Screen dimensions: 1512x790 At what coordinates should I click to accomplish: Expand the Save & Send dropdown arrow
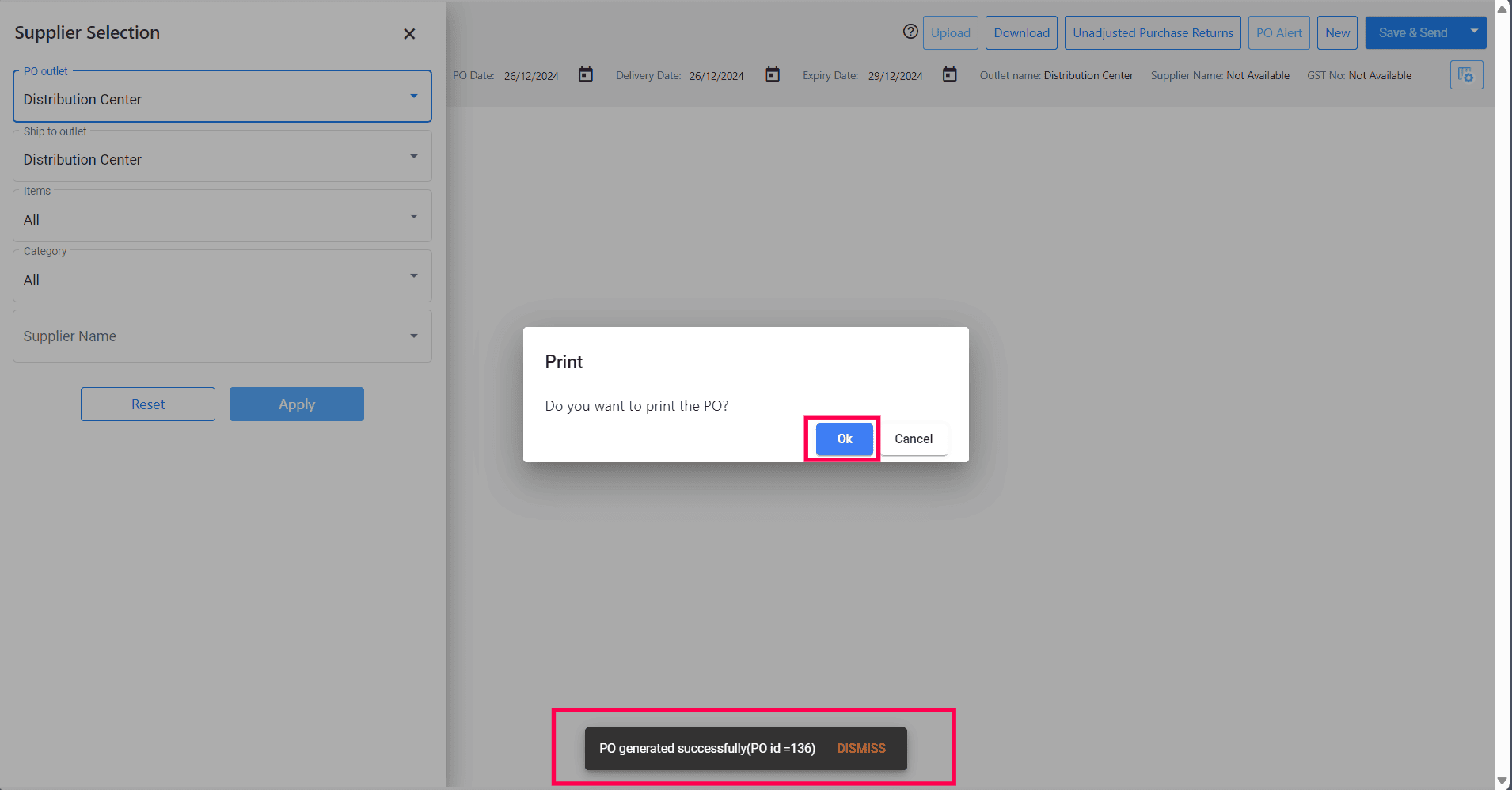1474,32
